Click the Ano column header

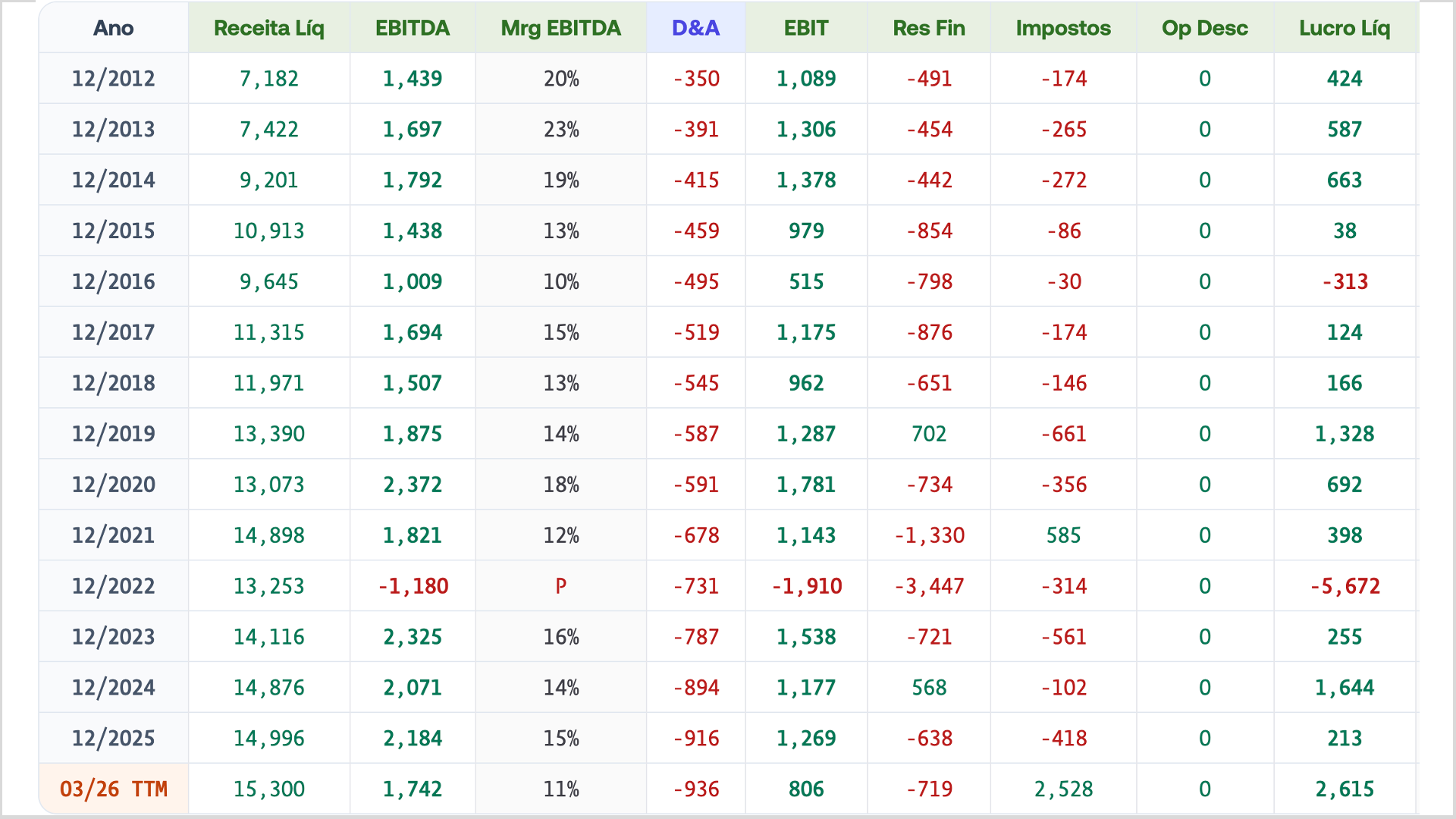(113, 28)
